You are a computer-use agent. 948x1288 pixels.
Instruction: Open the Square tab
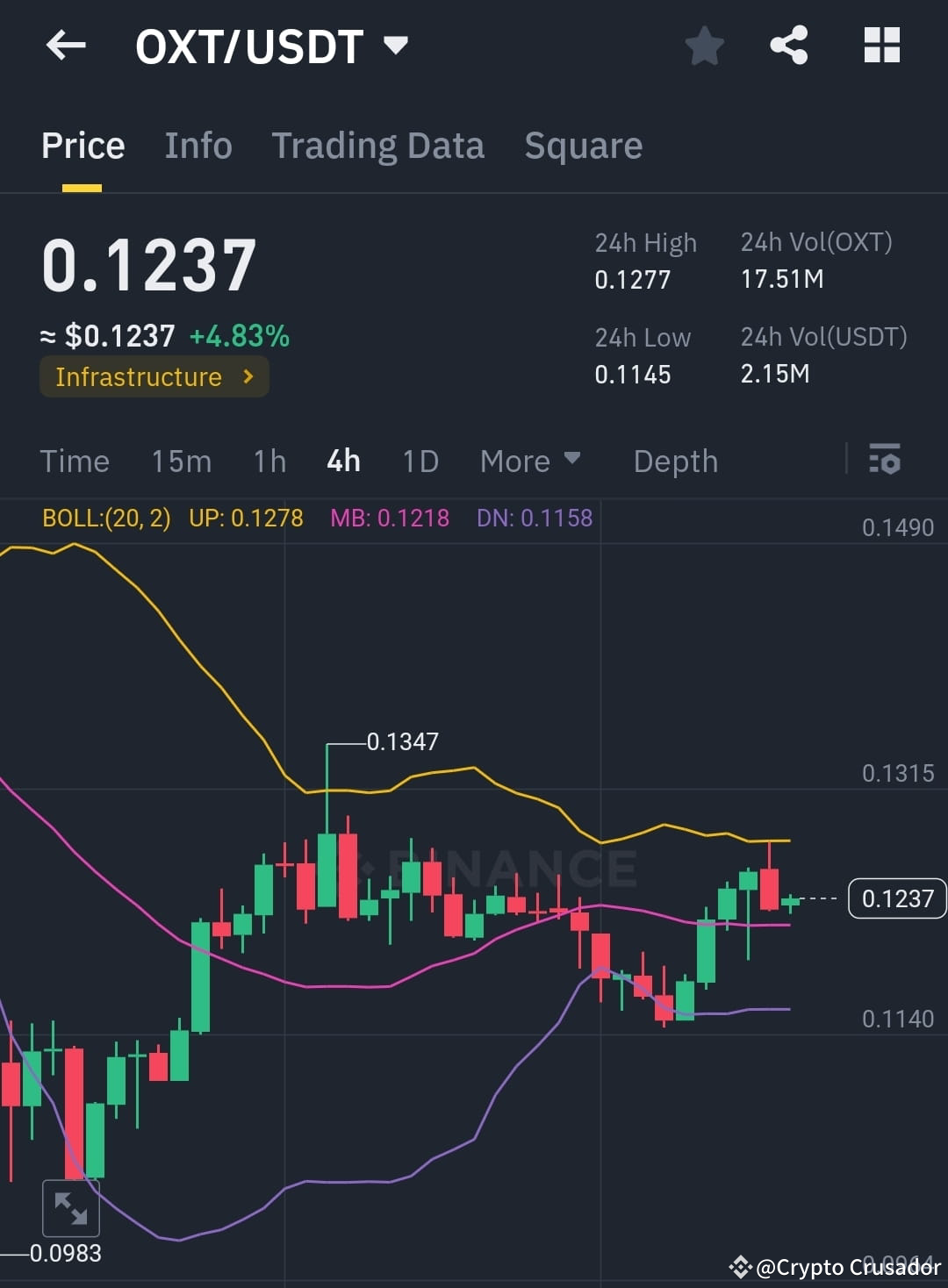pos(583,145)
